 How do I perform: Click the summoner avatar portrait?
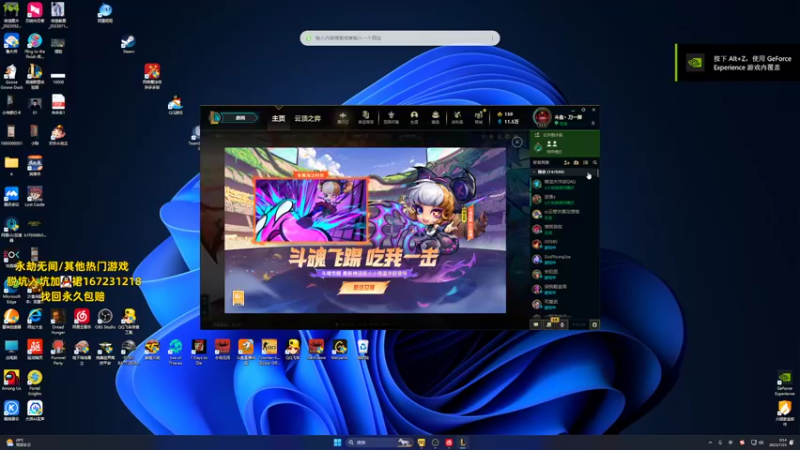(x=542, y=117)
